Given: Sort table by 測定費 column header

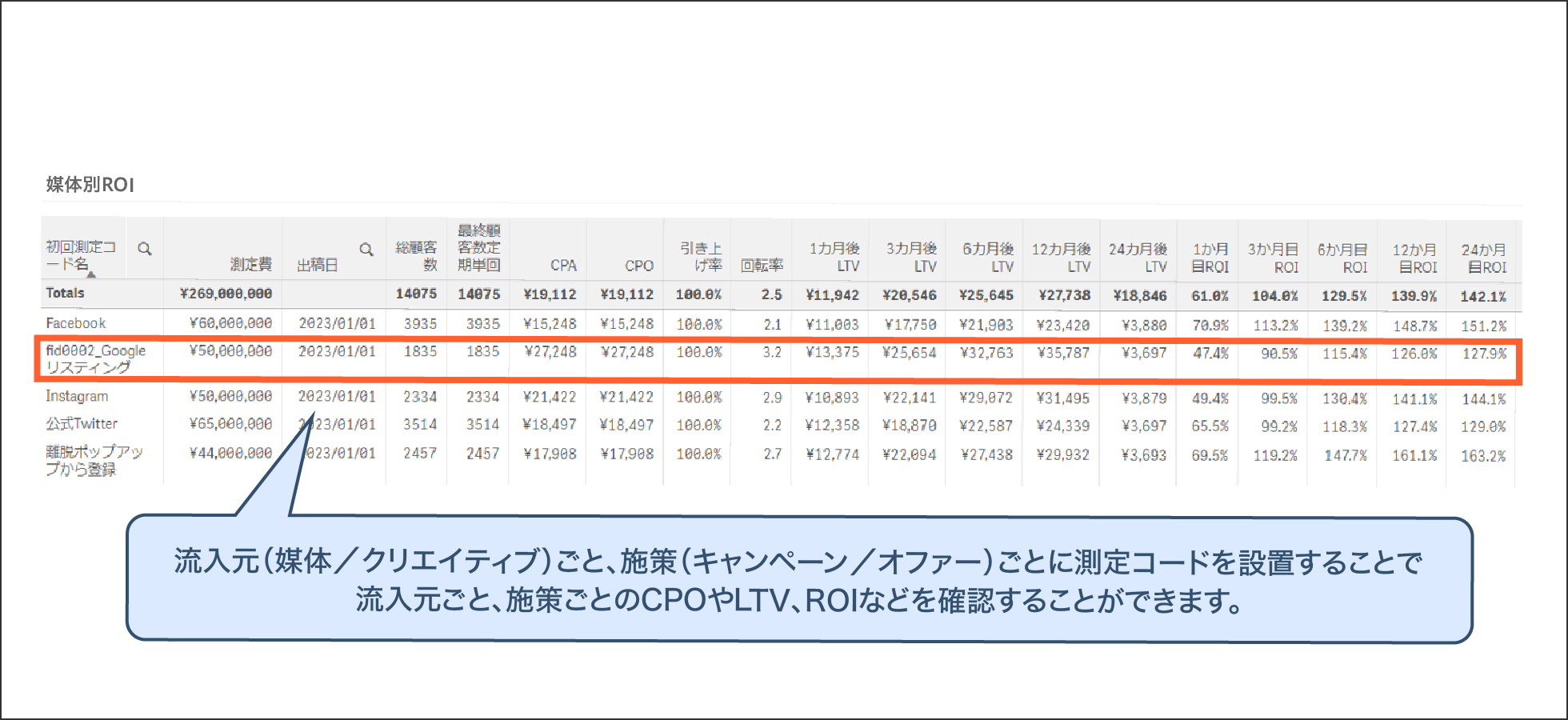Looking at the screenshot, I should point(250,265).
